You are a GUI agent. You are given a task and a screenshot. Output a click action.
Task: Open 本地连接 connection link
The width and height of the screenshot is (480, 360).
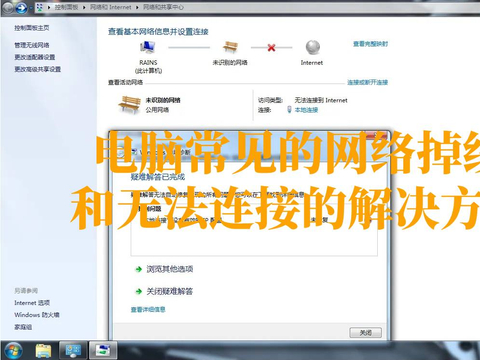click(306, 110)
